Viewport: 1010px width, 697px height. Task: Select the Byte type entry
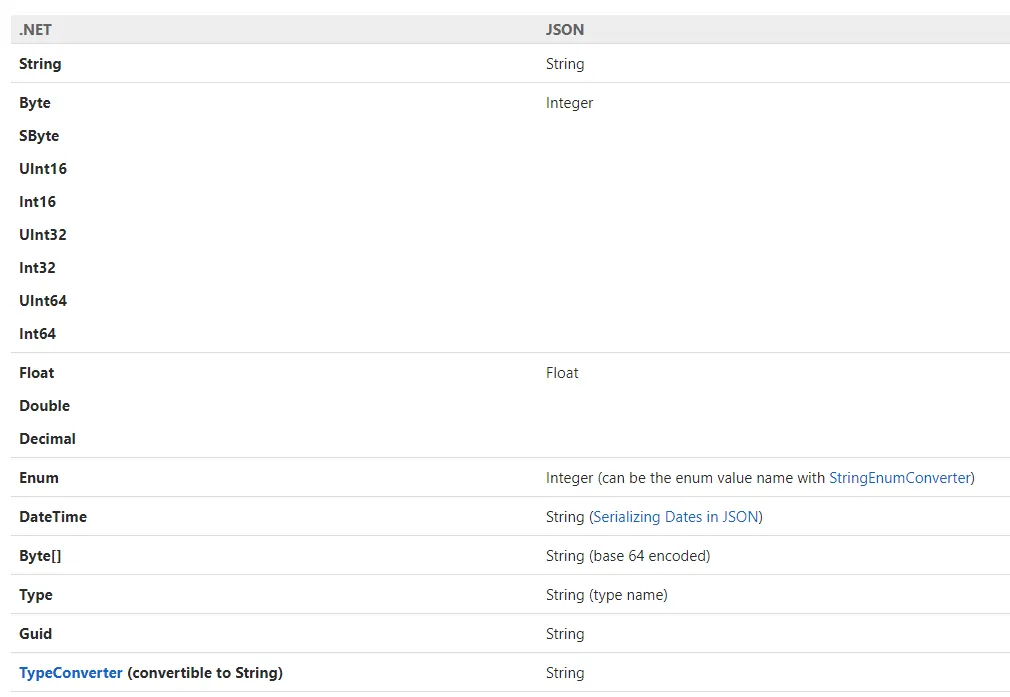click(x=35, y=103)
